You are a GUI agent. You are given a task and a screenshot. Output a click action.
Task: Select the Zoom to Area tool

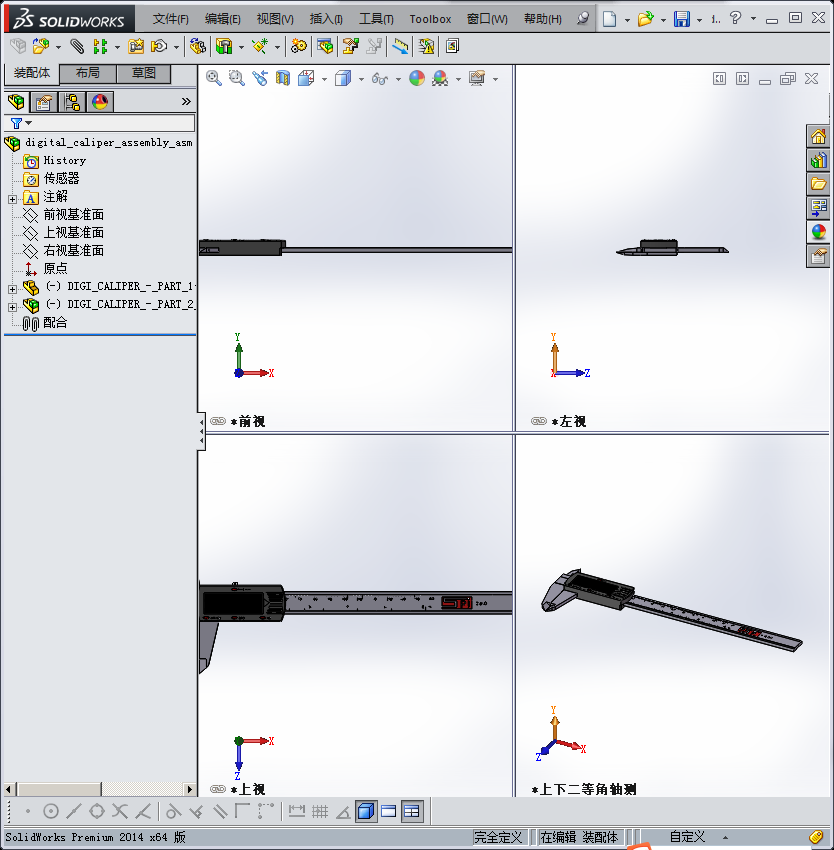click(x=236, y=79)
